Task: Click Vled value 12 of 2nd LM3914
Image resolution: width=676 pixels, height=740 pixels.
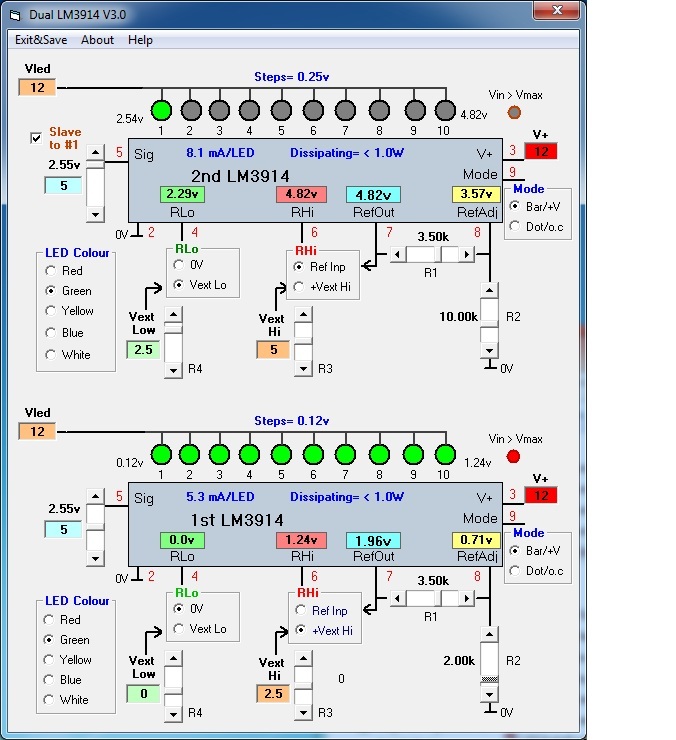Action: pyautogui.click(x=37, y=87)
